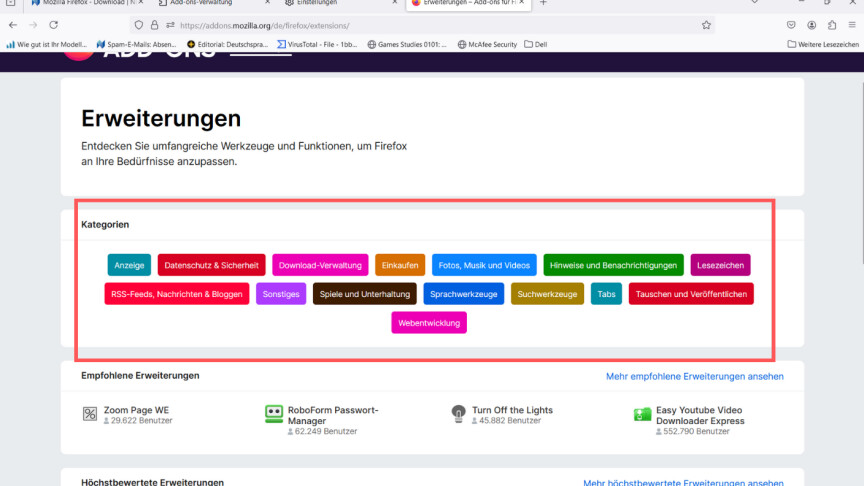Open the McAfee Security bookmark
Image resolution: width=864 pixels, height=486 pixels.
(x=487, y=44)
